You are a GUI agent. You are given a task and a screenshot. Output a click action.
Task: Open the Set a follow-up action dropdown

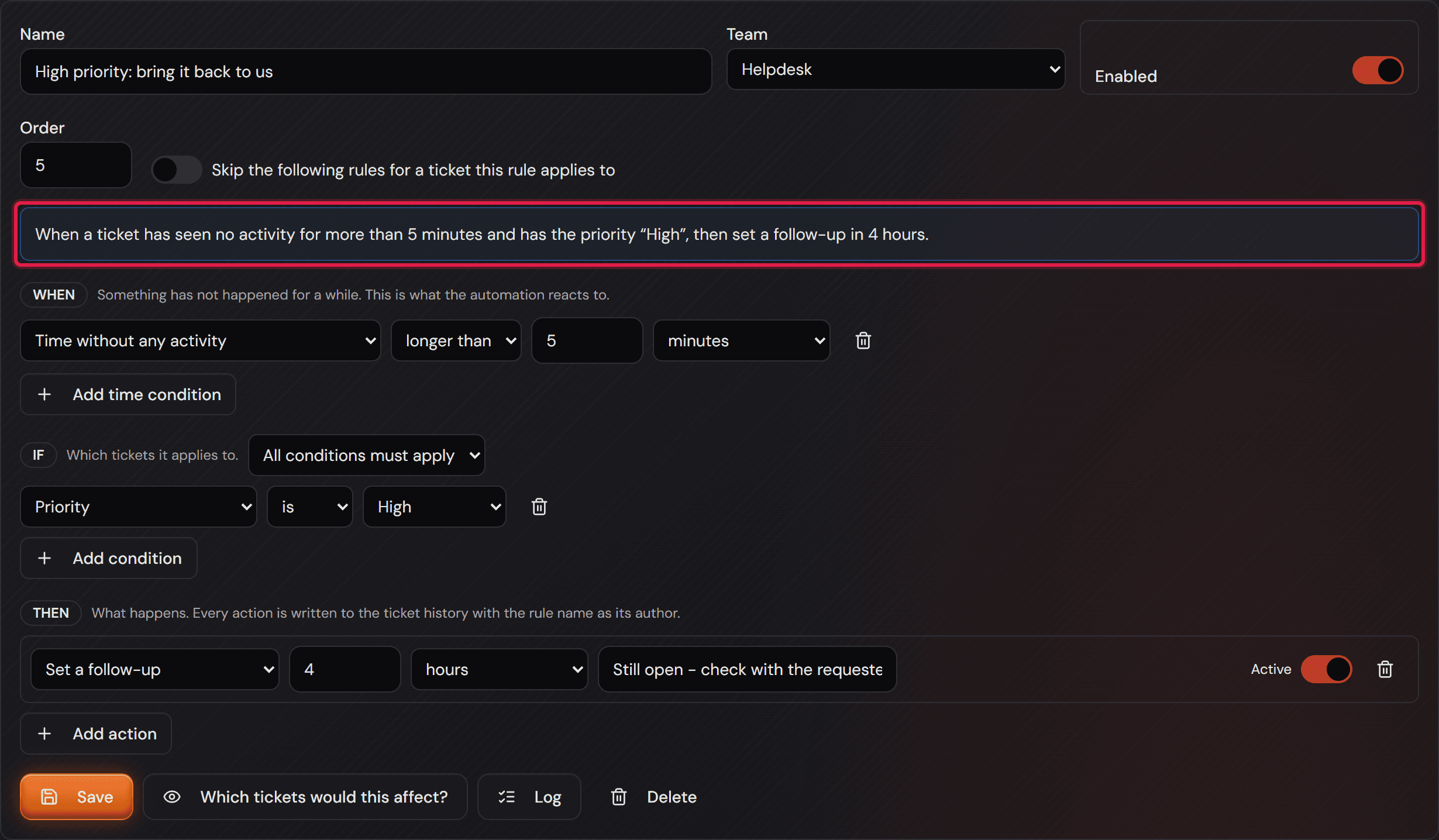[154, 669]
